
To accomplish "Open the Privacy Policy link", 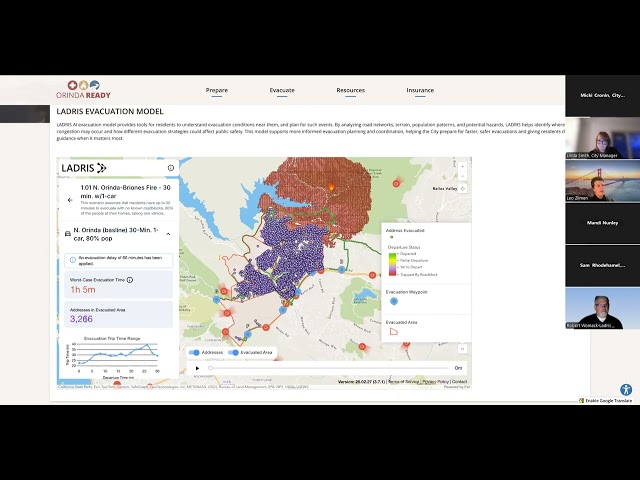I will pos(435,382).
